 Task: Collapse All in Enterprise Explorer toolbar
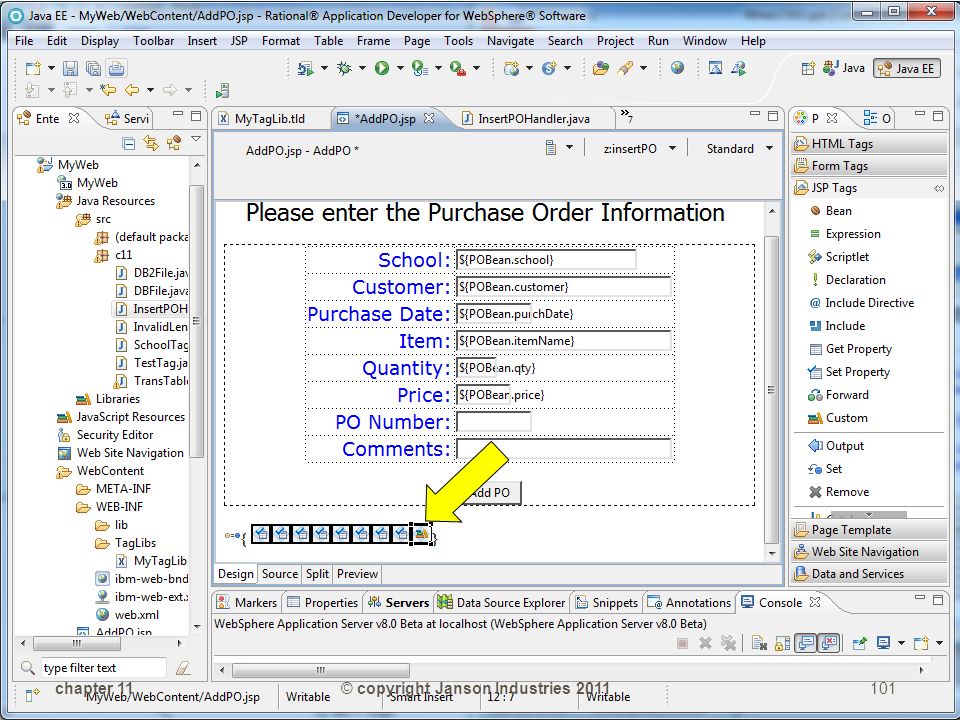pyautogui.click(x=129, y=143)
